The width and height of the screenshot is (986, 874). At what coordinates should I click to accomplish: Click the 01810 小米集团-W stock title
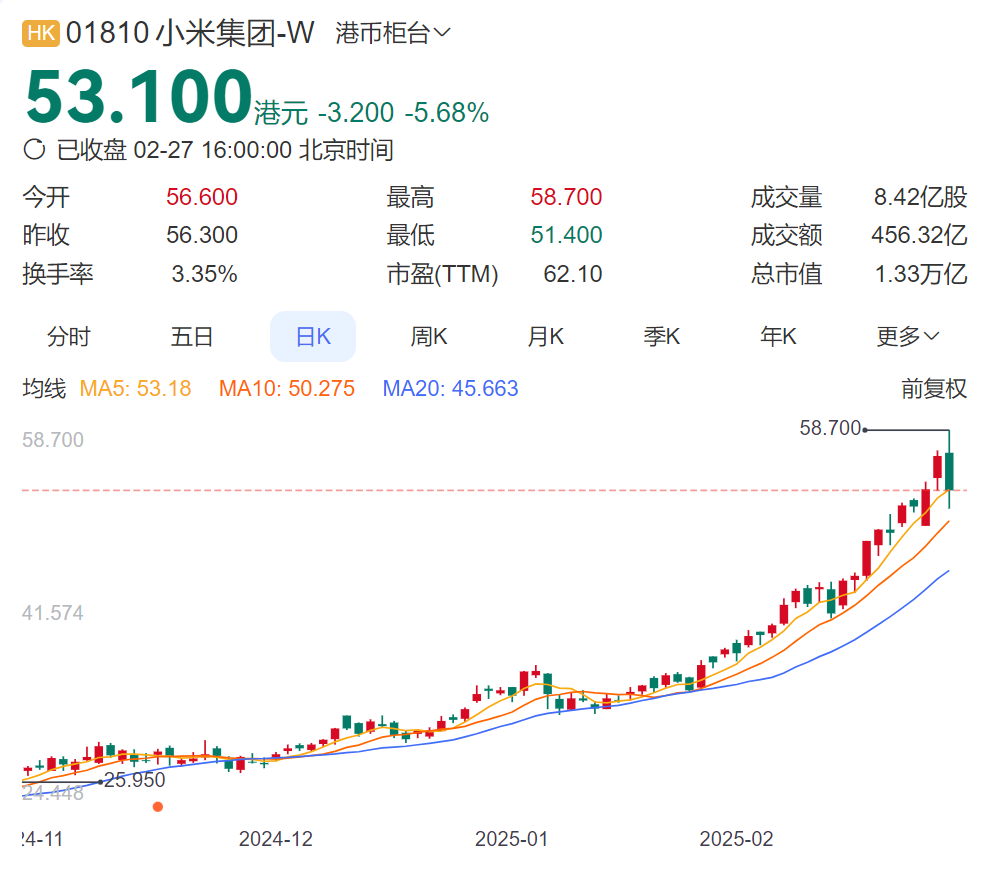coord(190,33)
